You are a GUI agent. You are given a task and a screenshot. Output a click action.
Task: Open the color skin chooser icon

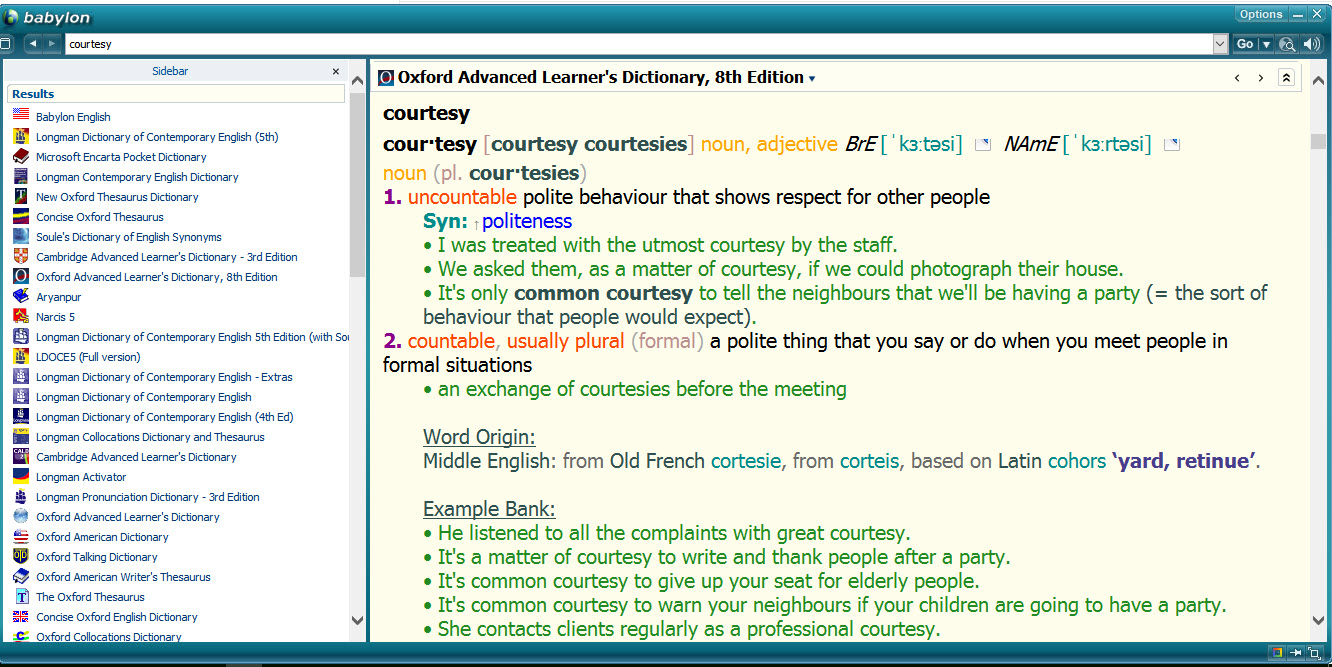click(1277, 653)
